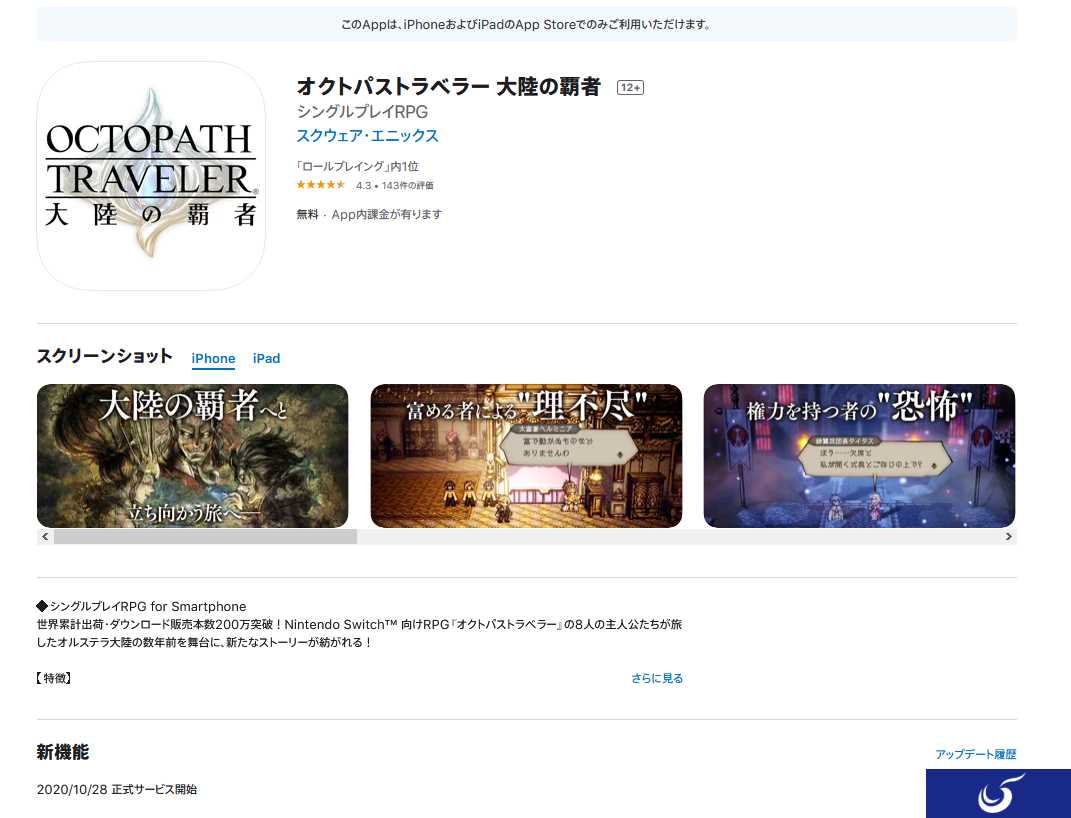
Task: Switch to the iPad screenshots tab
Action: 266,358
